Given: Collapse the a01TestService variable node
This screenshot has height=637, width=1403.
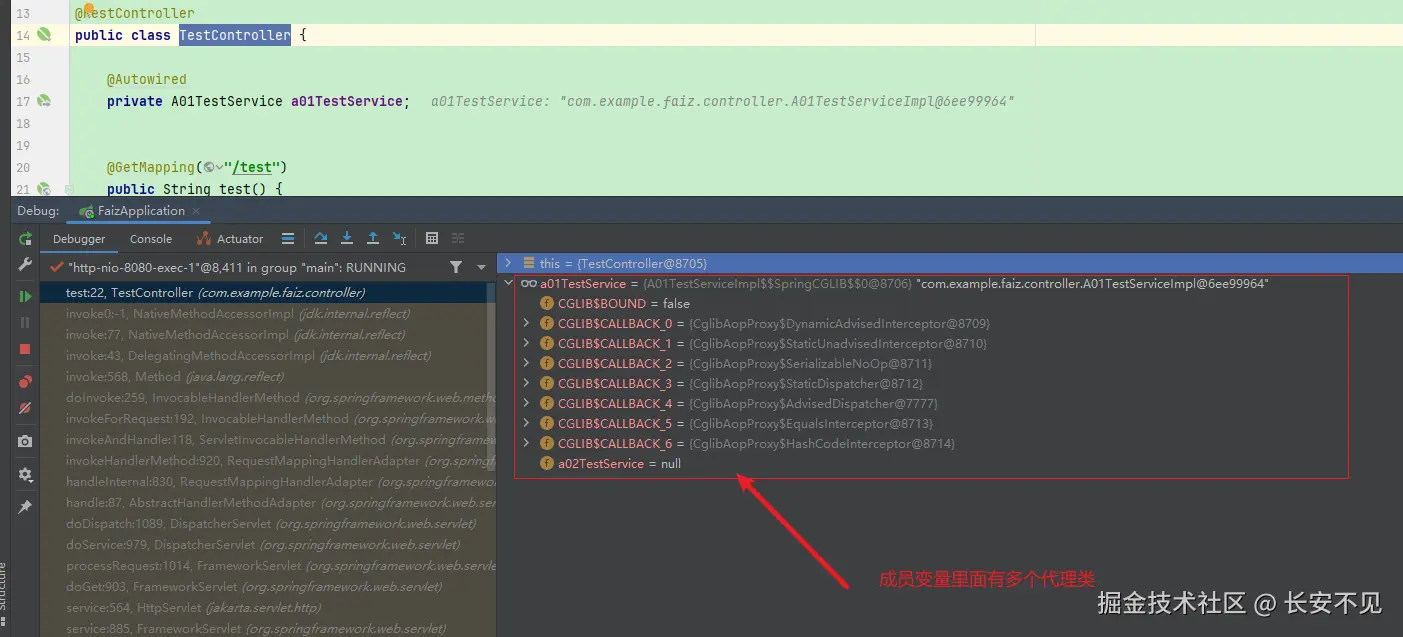Looking at the screenshot, I should (508, 283).
